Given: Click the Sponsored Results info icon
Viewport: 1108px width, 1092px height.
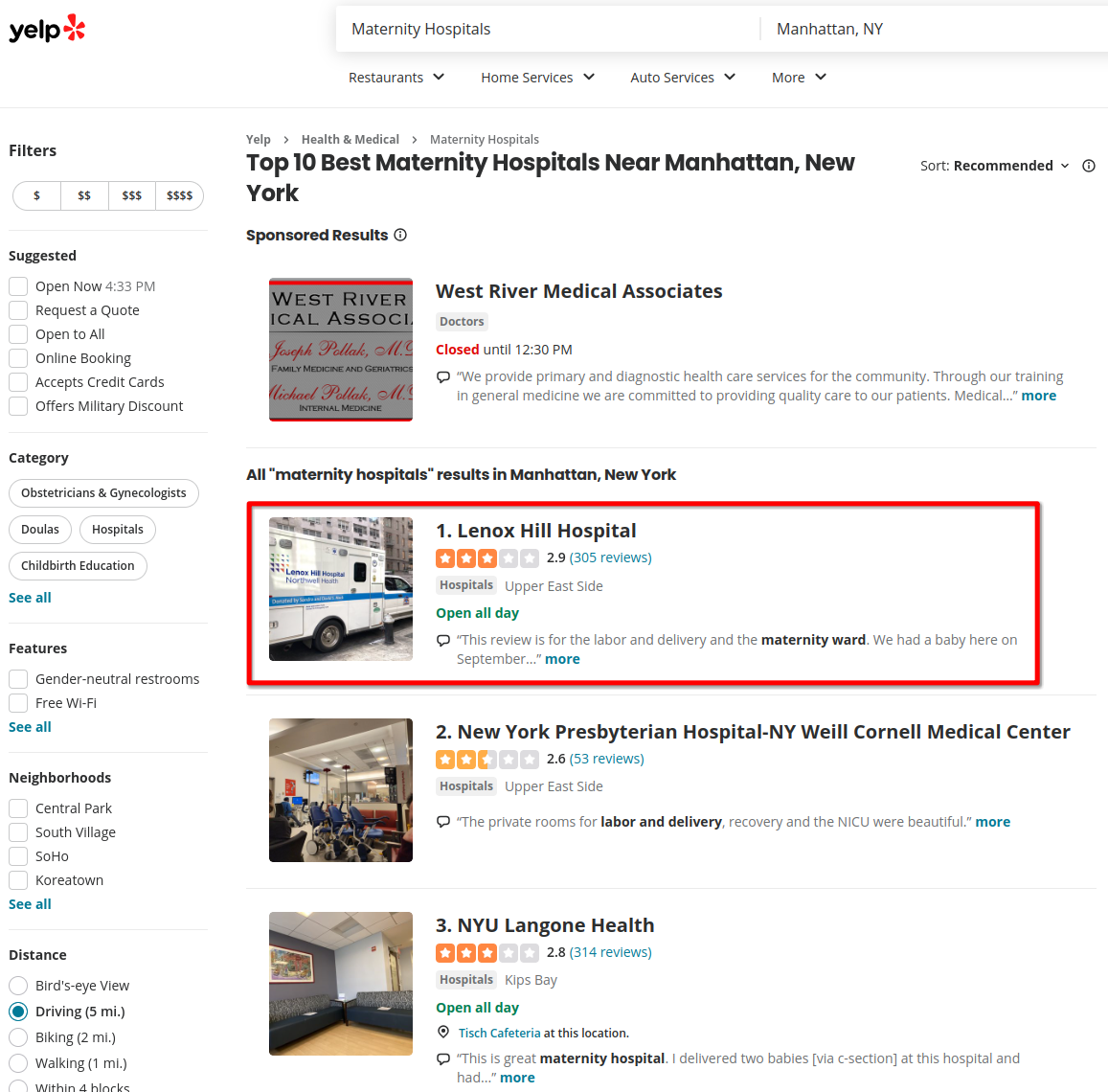Looking at the screenshot, I should click(x=400, y=235).
